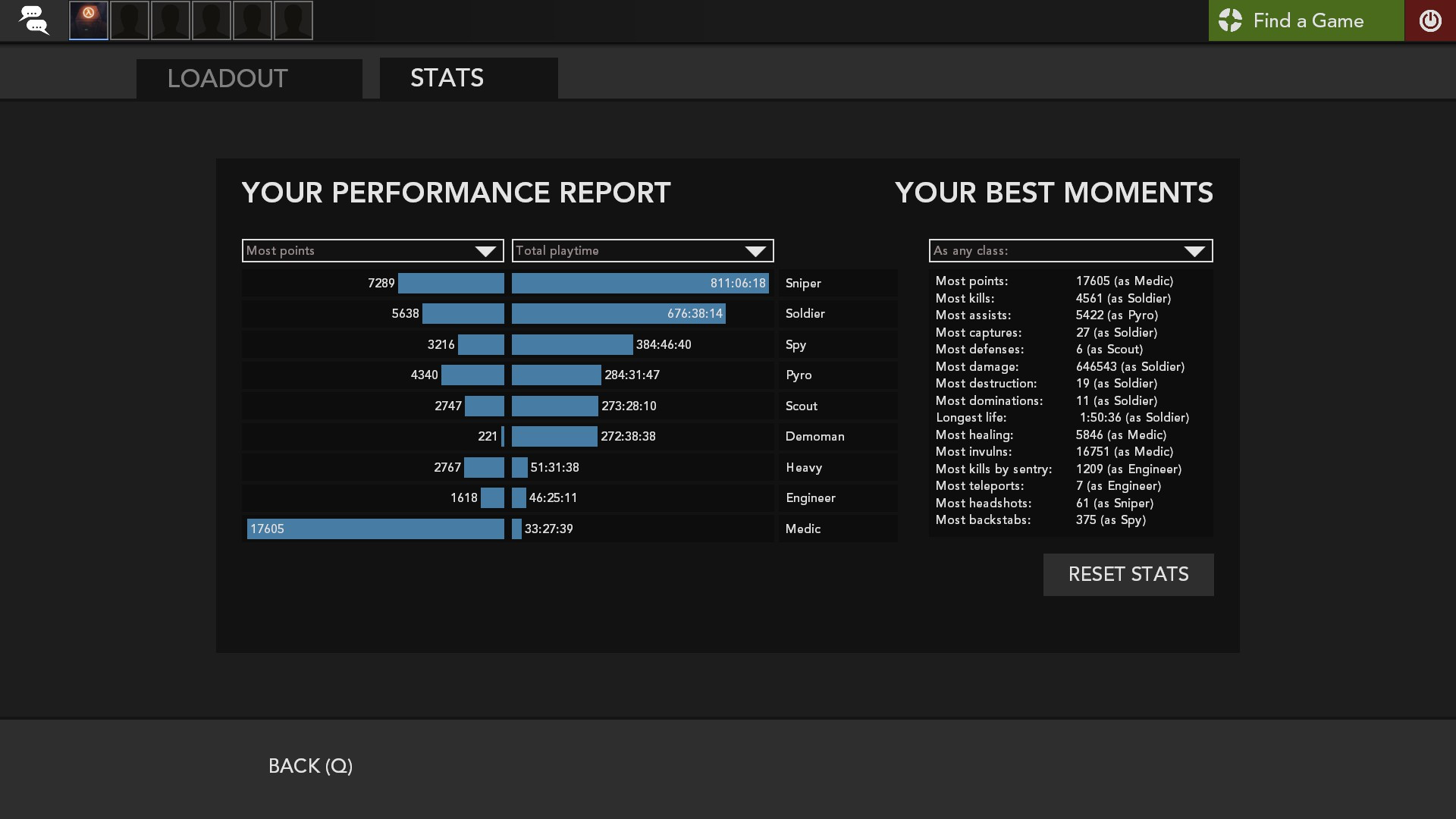
Task: Select the sixth empty party slot
Action: [x=293, y=20]
